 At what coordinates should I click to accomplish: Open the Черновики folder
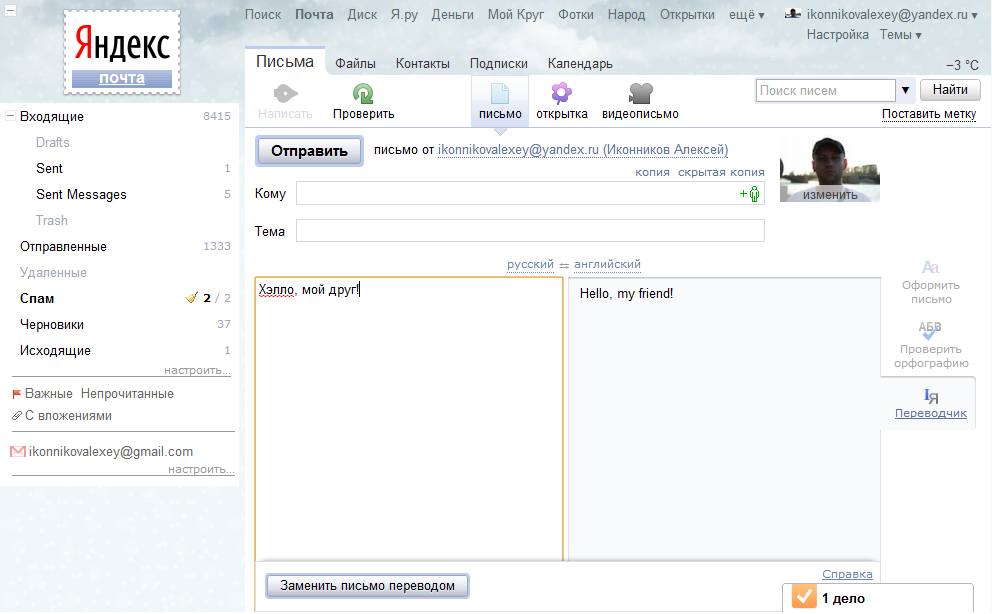pos(52,324)
